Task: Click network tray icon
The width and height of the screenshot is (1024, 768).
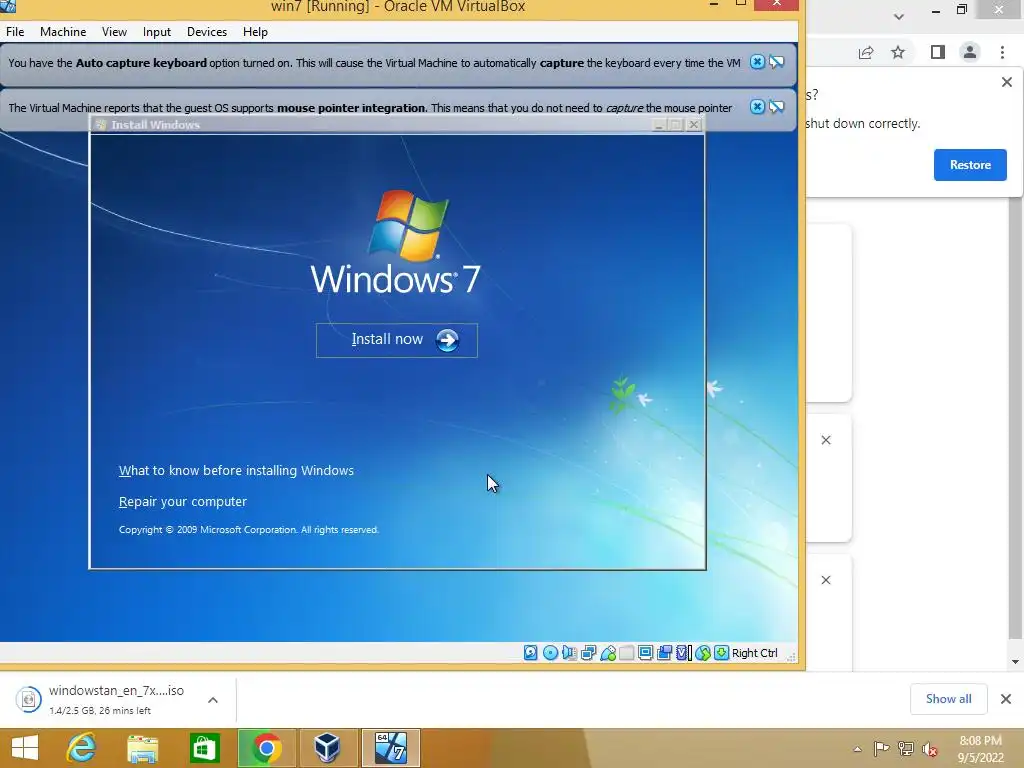Action: tap(906, 748)
